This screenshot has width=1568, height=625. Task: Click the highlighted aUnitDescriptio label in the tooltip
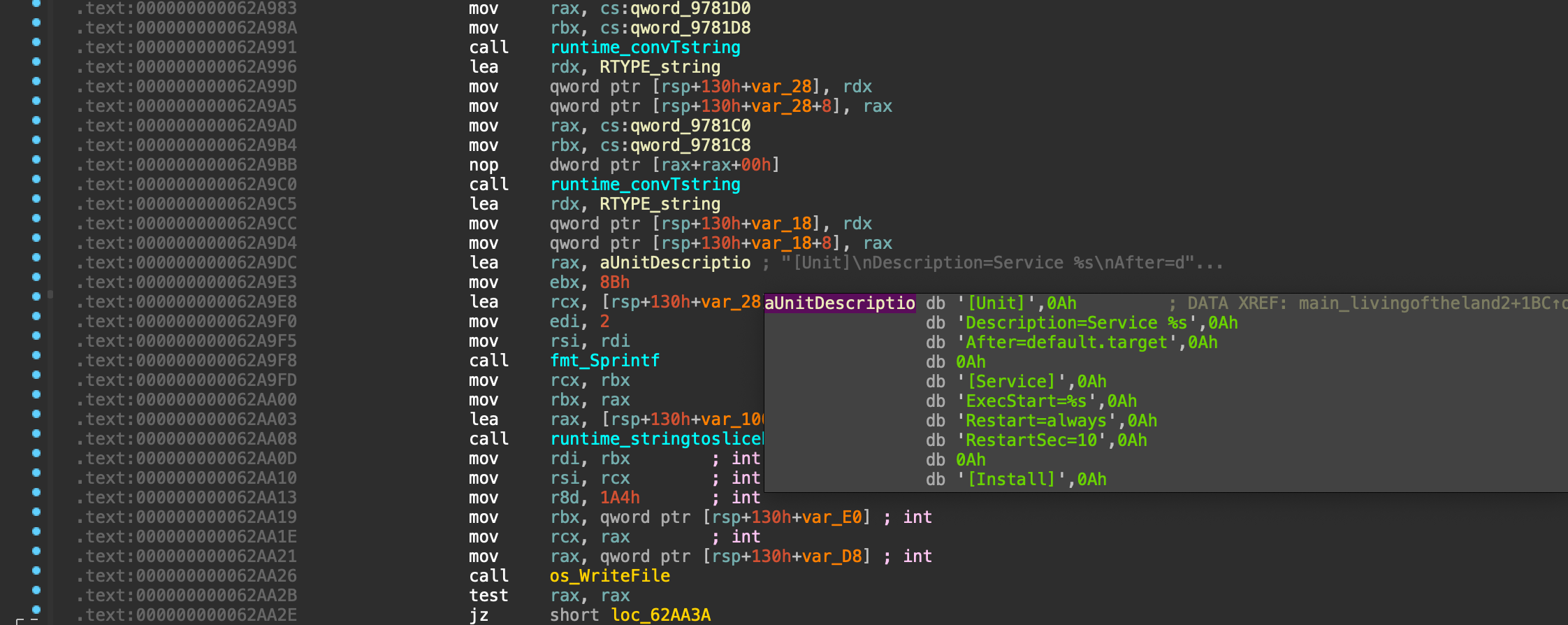839,303
